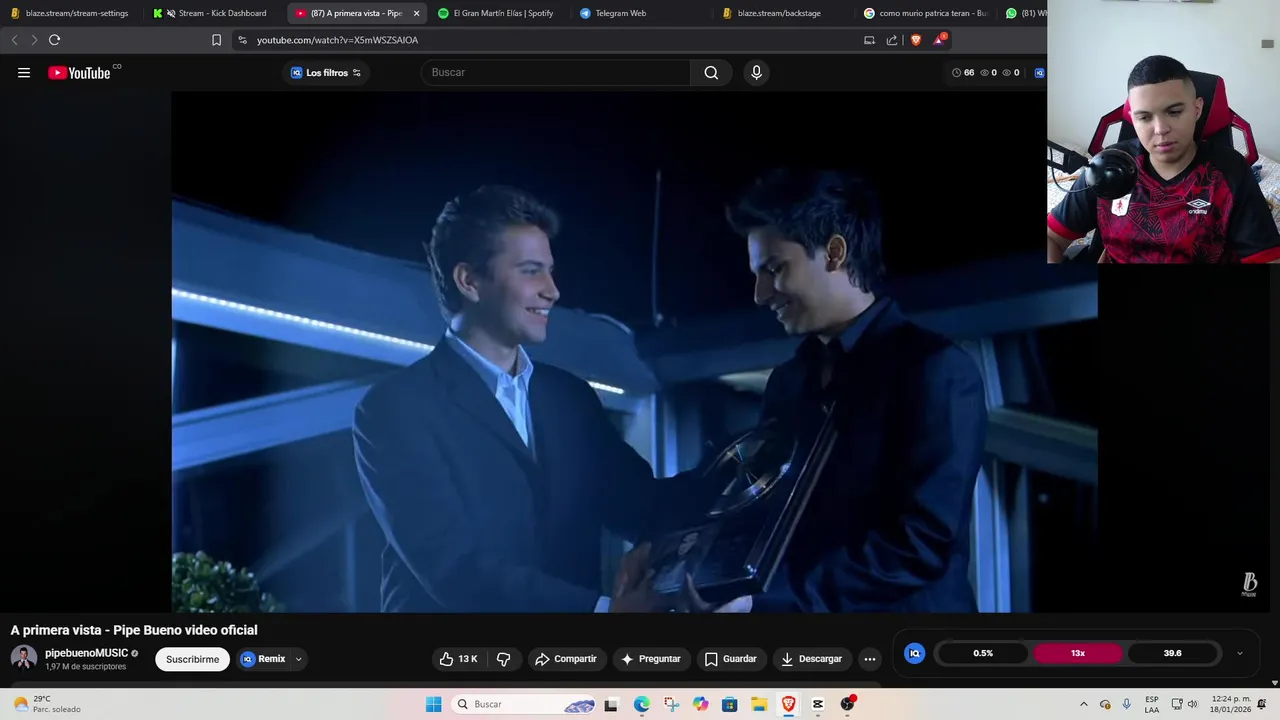Viewport: 1280px width, 720px height.
Task: Click the extension IQ icon near header
Action: tap(1039, 73)
